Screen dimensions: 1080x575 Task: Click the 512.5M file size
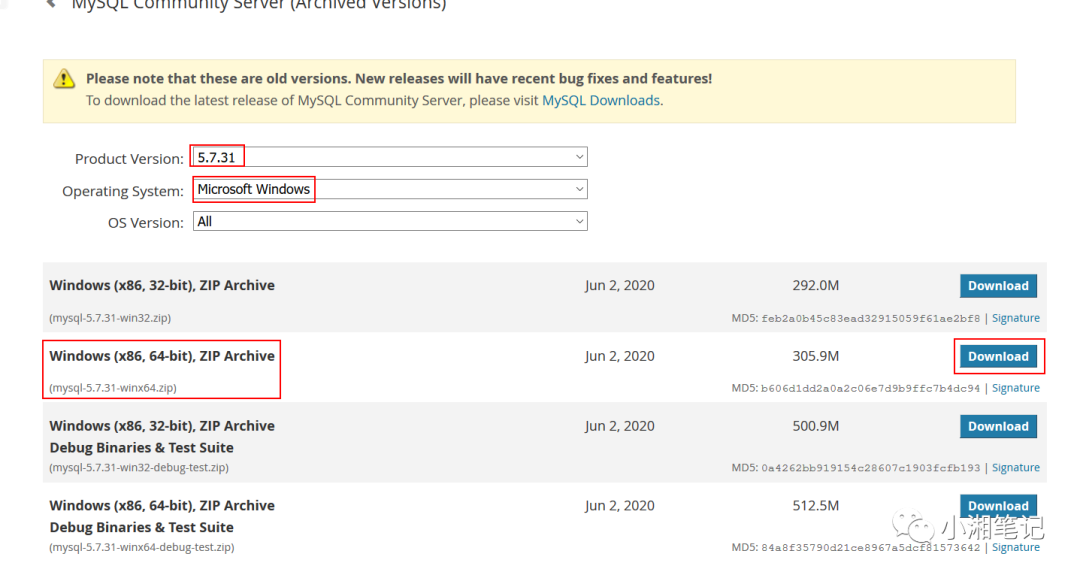tap(816, 506)
